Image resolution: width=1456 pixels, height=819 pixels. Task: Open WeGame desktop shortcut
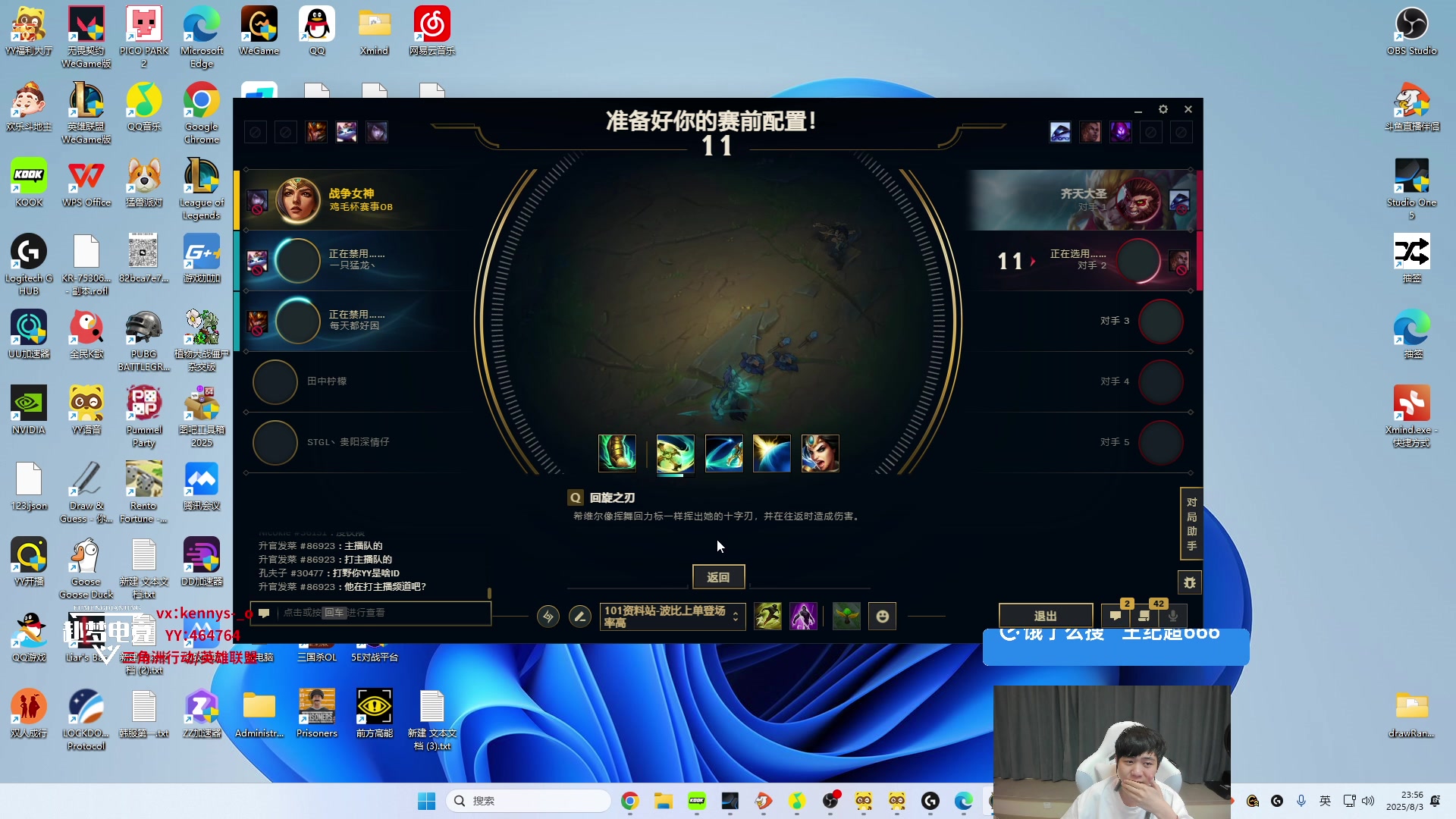point(259,31)
